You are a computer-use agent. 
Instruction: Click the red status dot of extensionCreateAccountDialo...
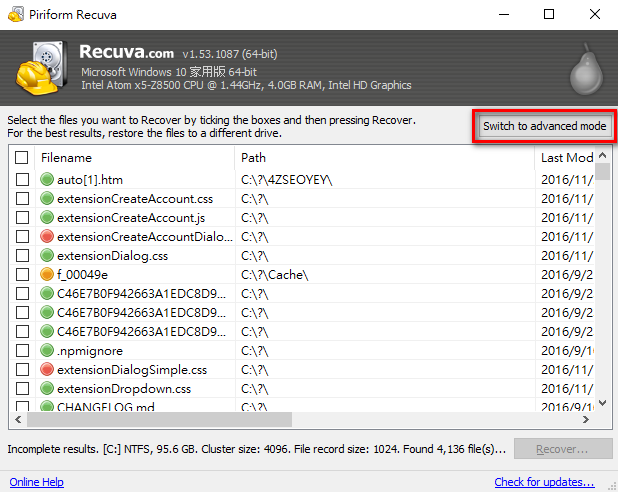tap(47, 237)
